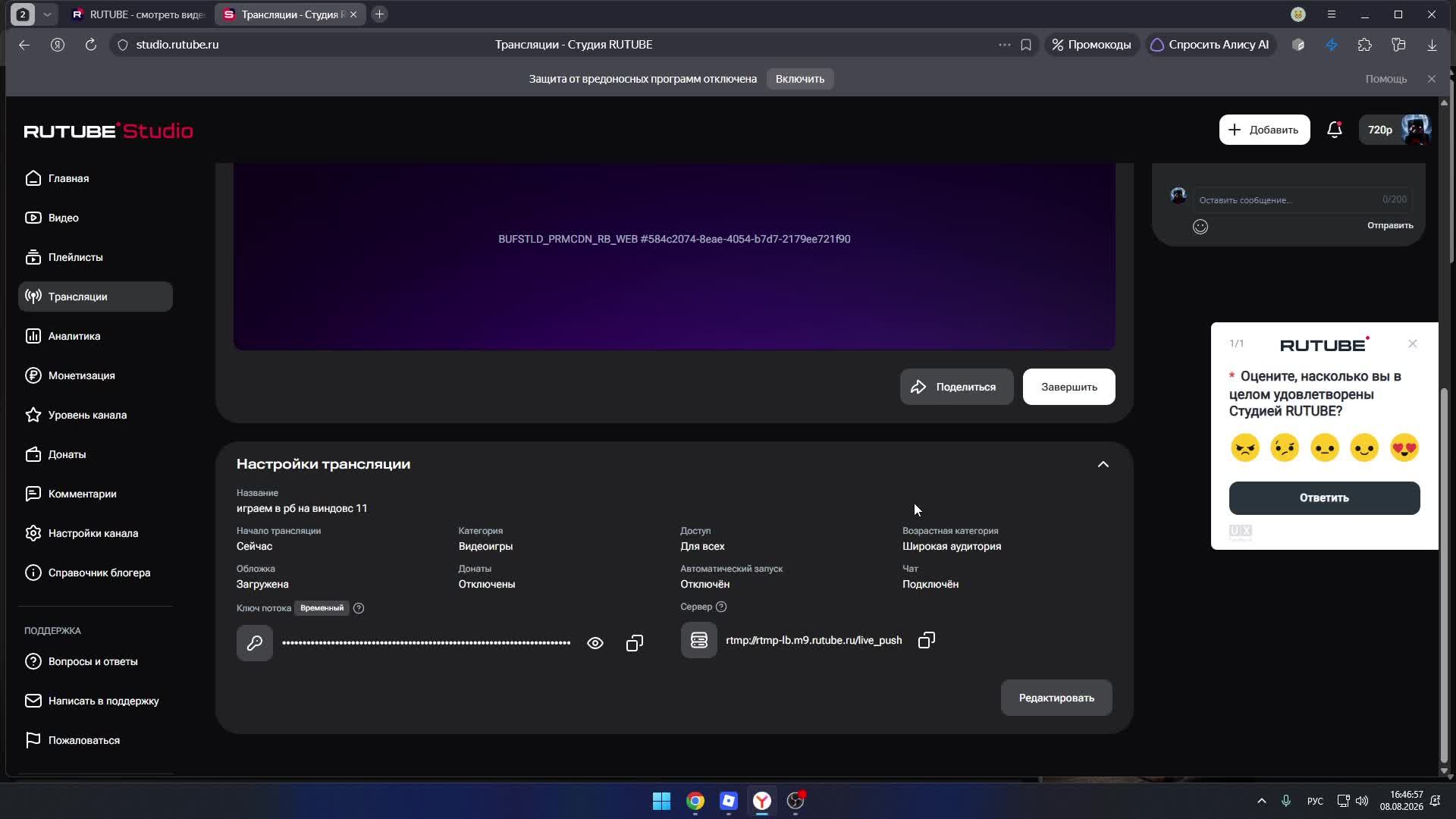Submit the survey with Ответить
Viewport: 1456px width, 819px height.
click(x=1324, y=498)
